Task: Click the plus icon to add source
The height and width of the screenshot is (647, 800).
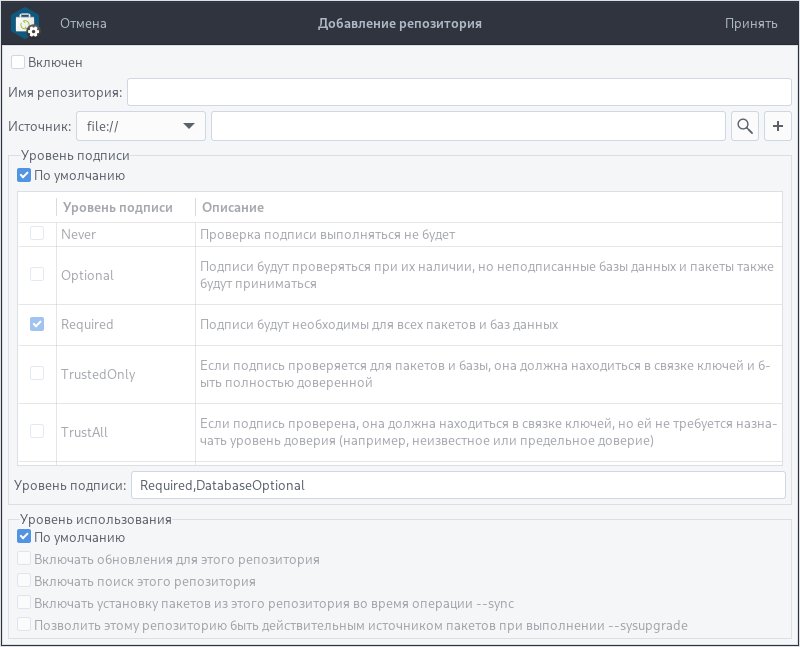Action: 778,125
